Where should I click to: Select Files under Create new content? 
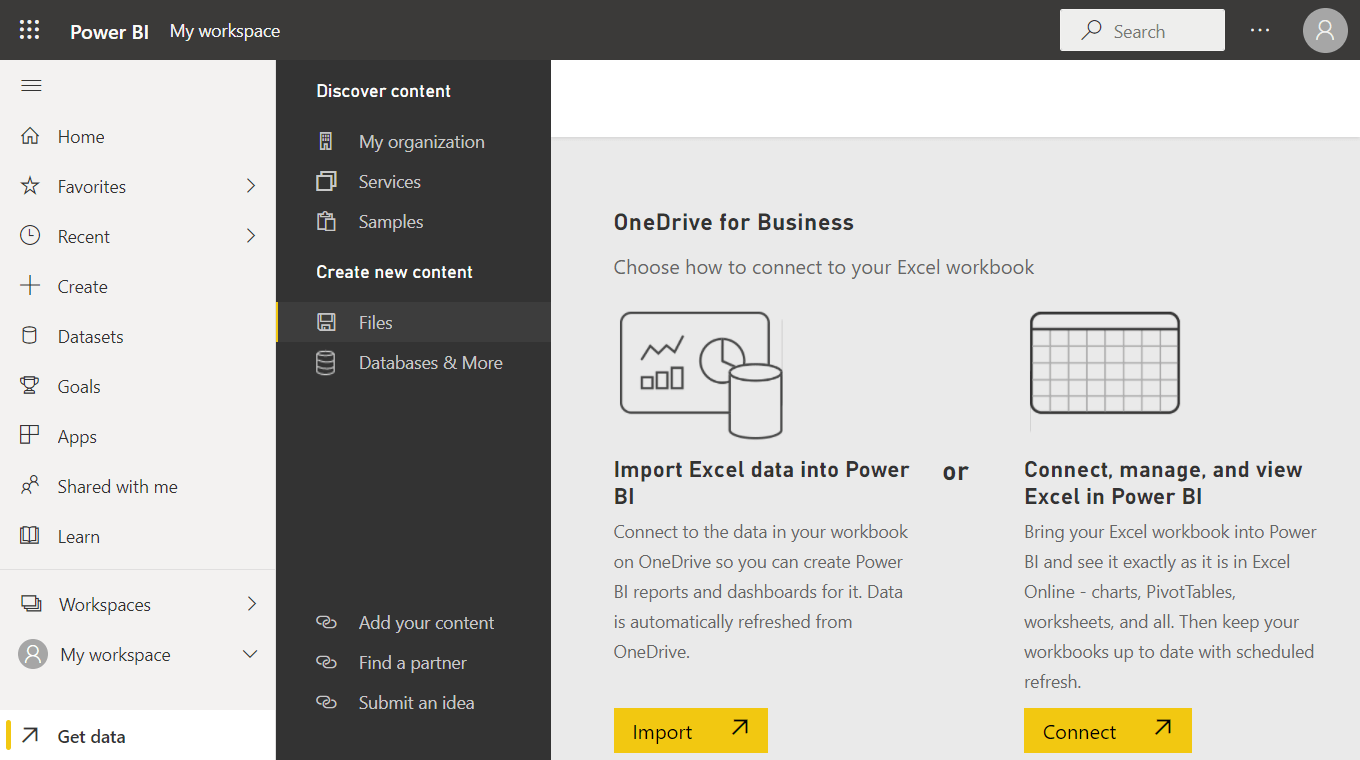[x=413, y=322]
